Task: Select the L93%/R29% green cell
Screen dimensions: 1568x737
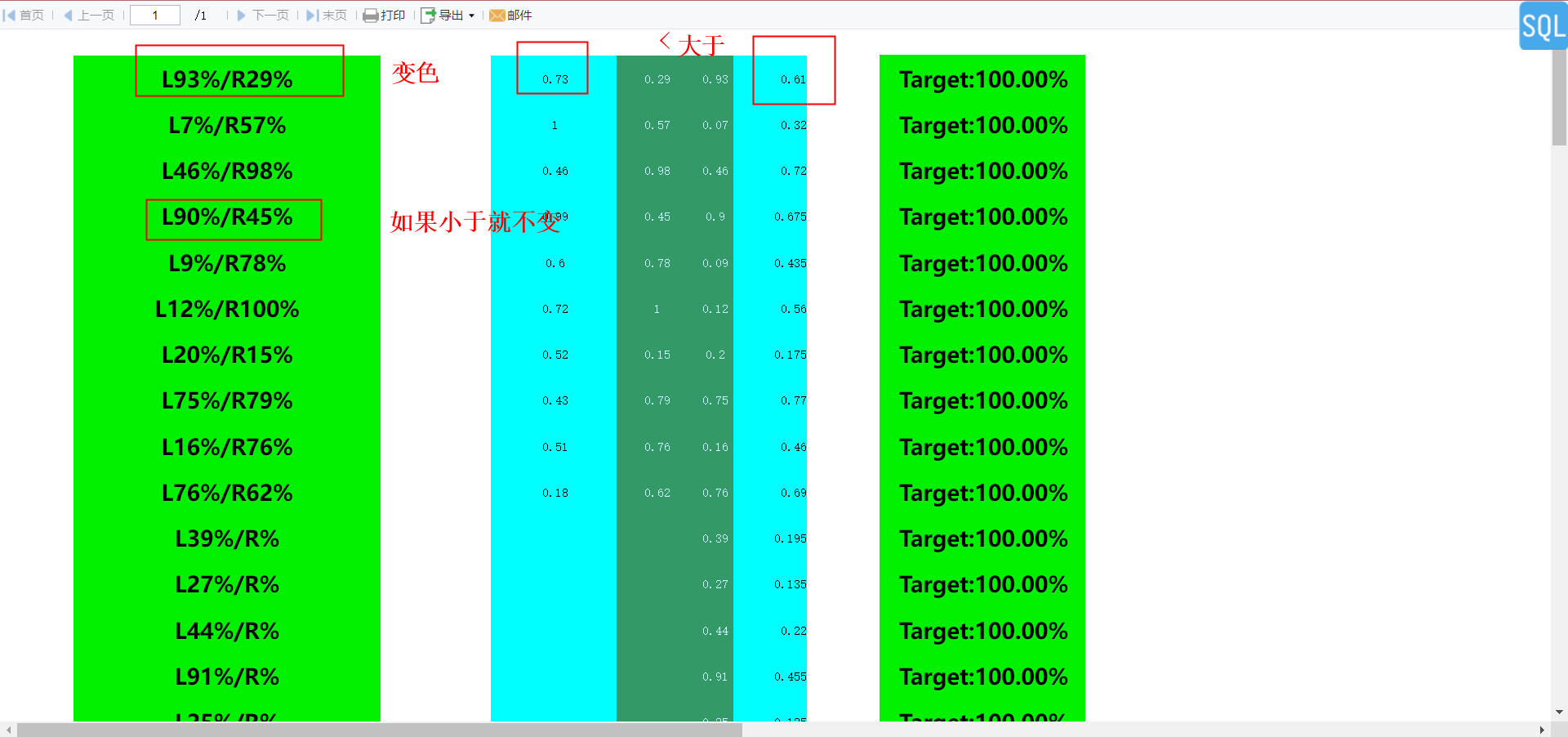Action: (x=227, y=79)
